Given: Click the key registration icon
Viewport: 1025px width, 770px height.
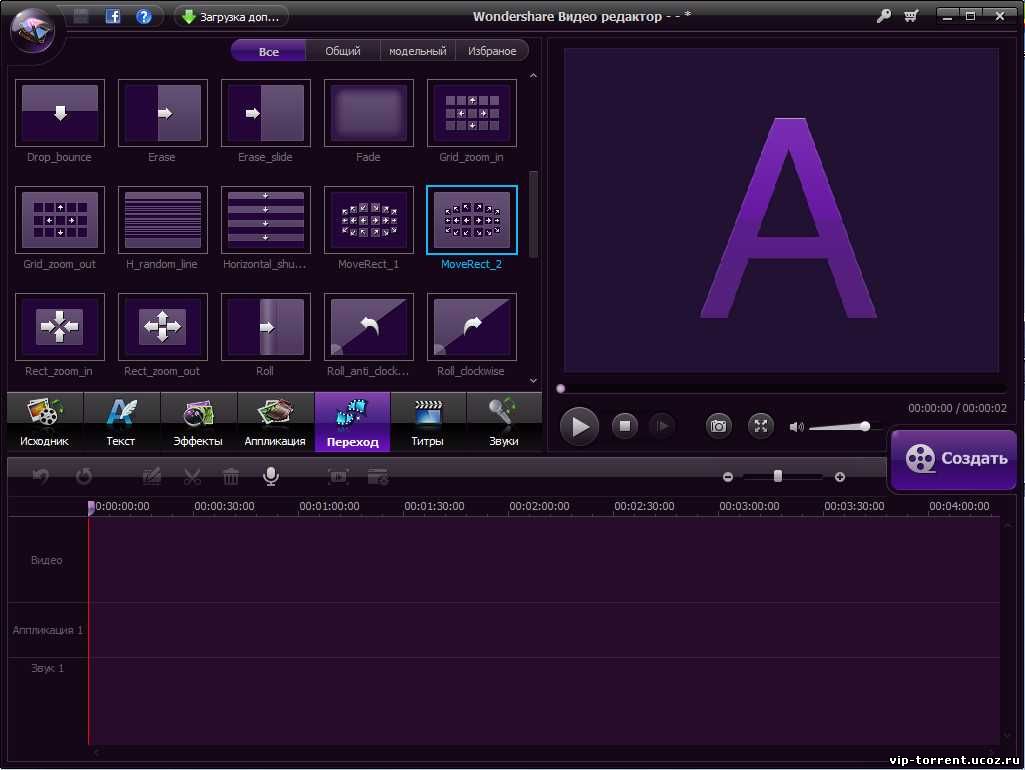Looking at the screenshot, I should 884,16.
